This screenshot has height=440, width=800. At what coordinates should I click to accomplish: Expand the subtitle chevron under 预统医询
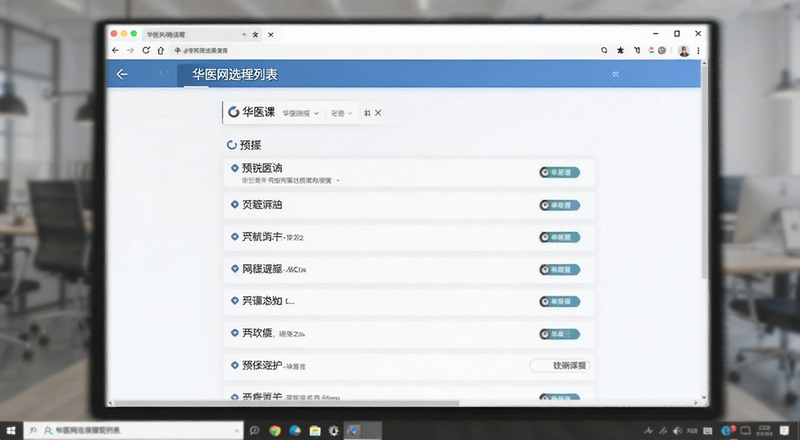pos(338,181)
